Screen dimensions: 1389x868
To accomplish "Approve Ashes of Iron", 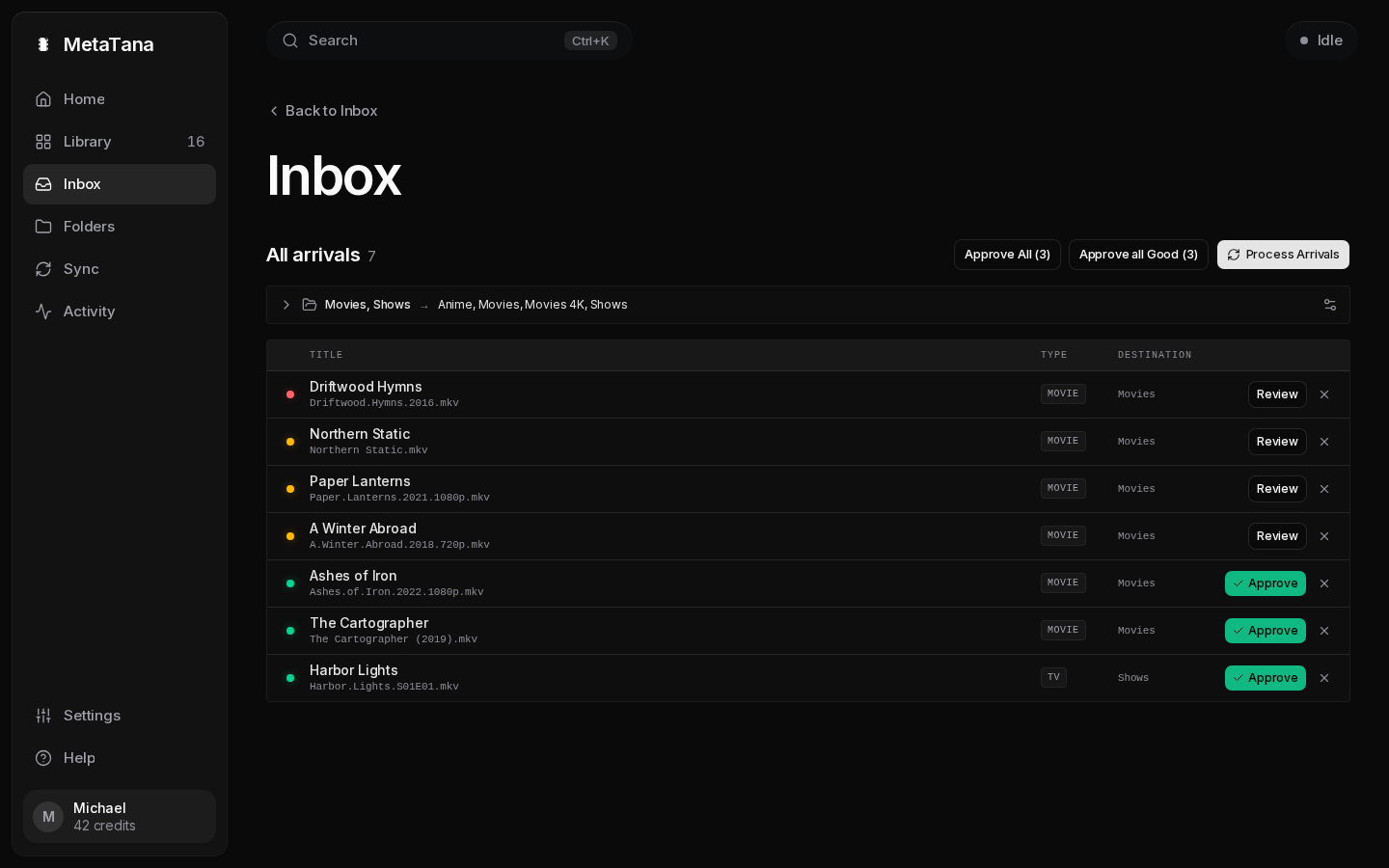I will [x=1266, y=583].
